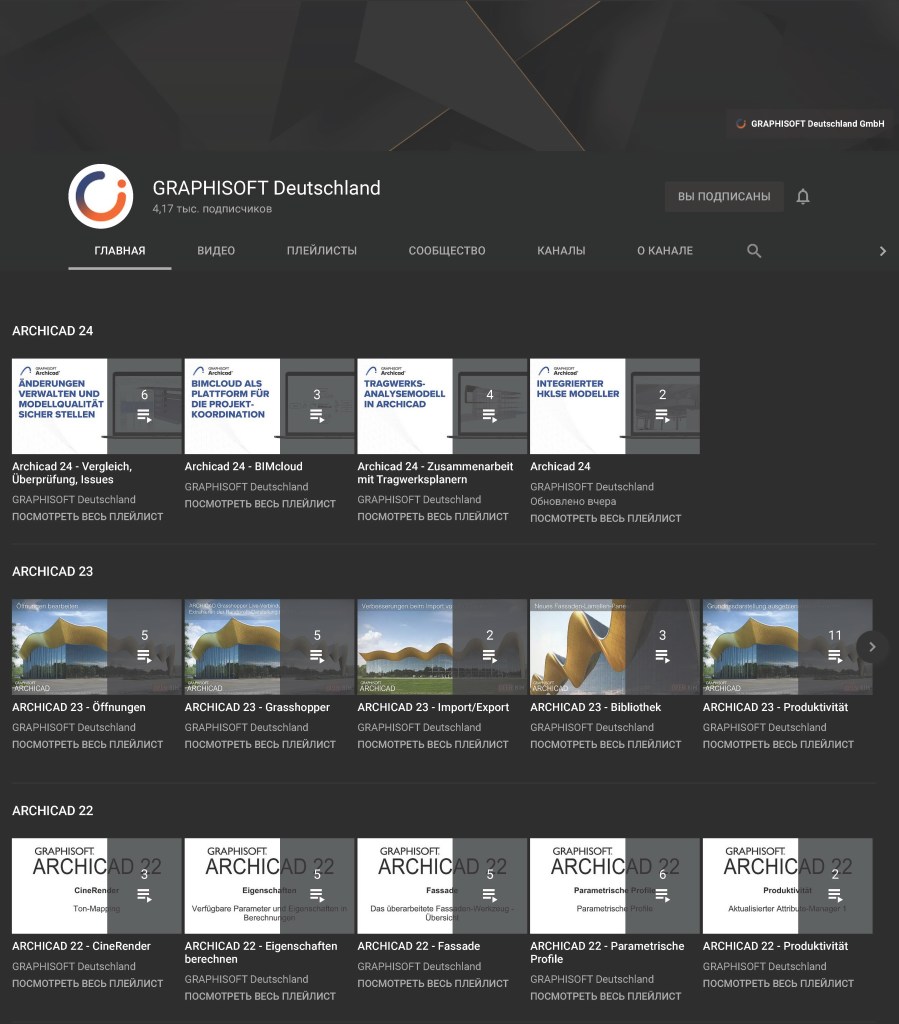Toggle the ВЫ ПОДПИСАНЫ subscription button
The width and height of the screenshot is (899, 1024).
coord(724,197)
